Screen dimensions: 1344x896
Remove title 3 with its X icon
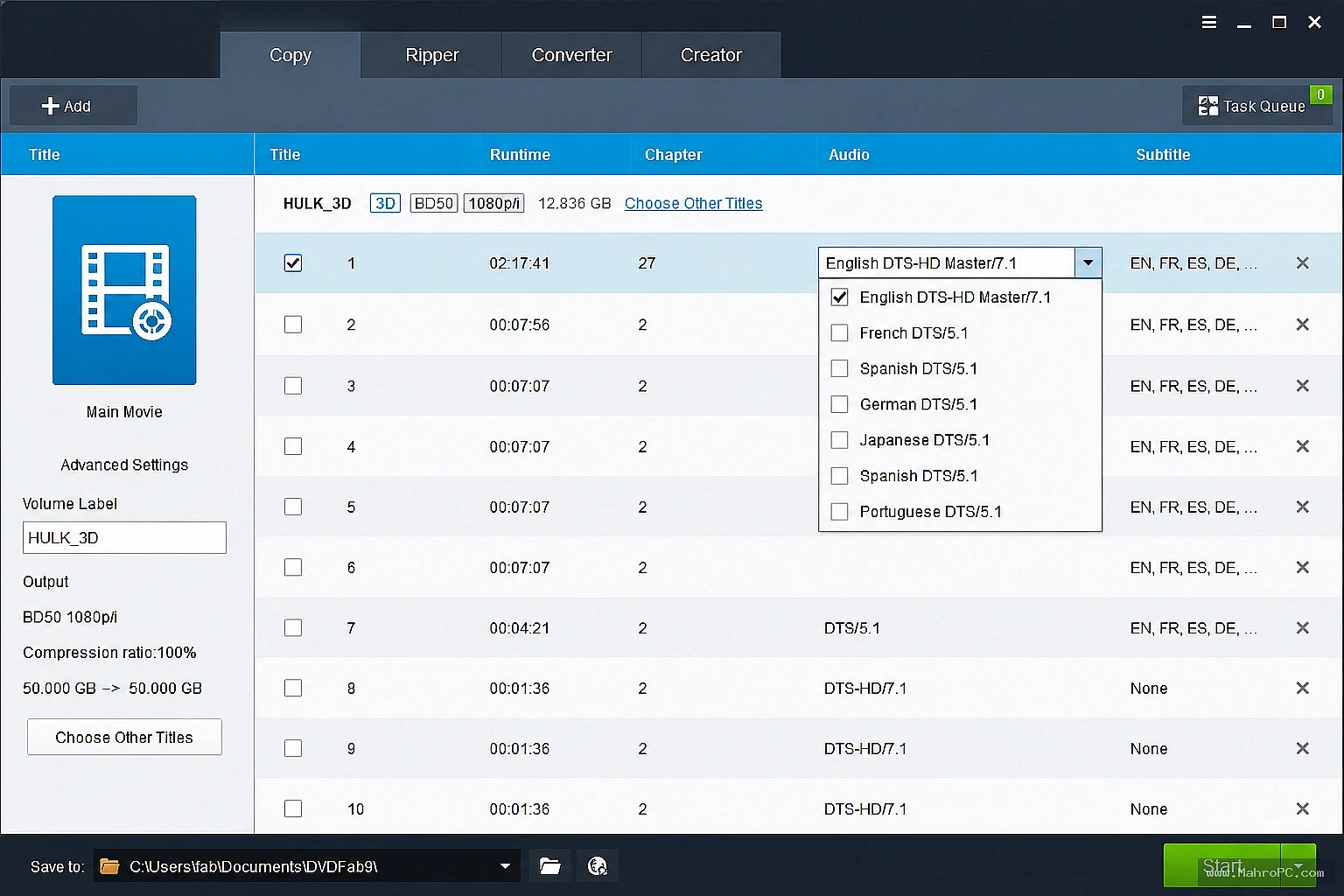pyautogui.click(x=1302, y=386)
